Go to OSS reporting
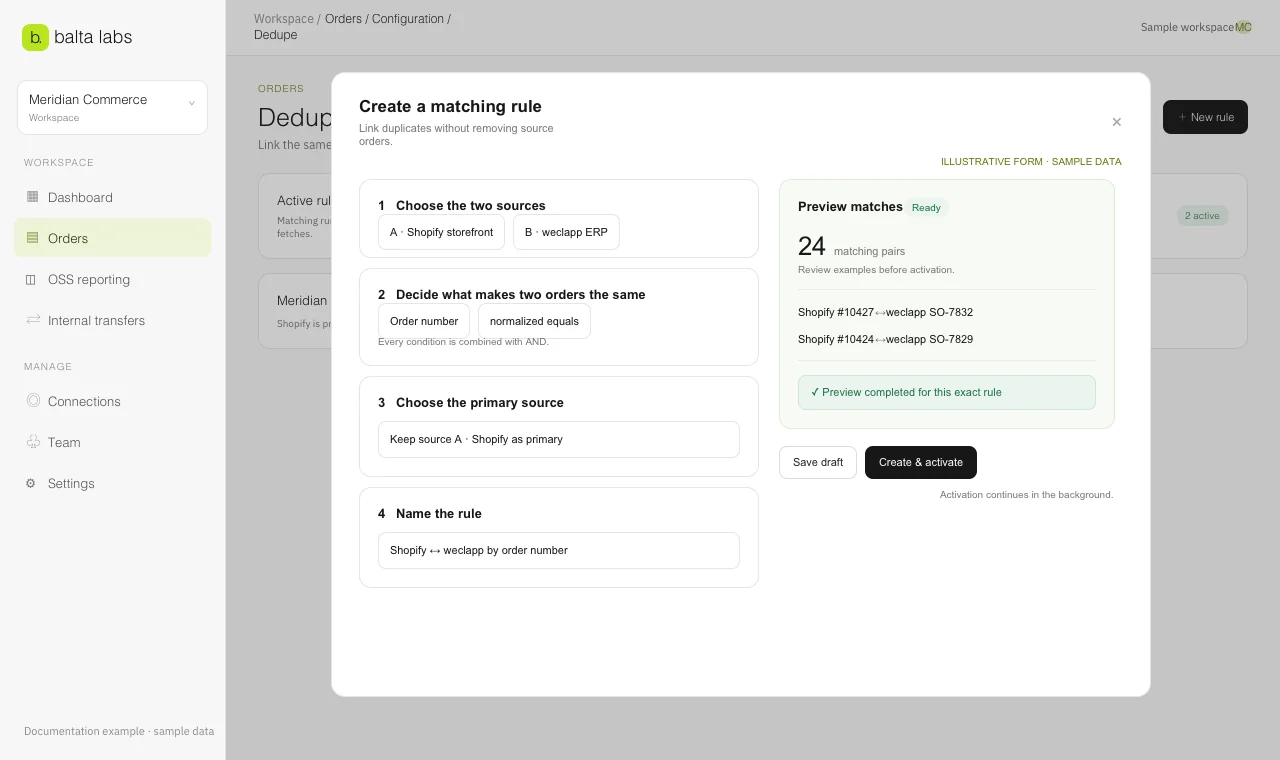Image resolution: width=1280 pixels, height=760 pixels. (112, 279)
